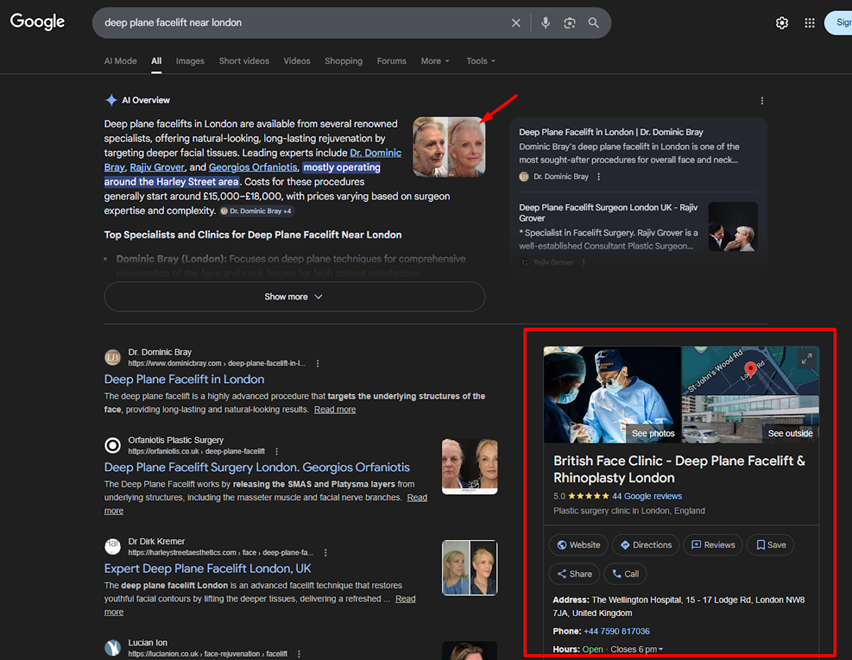Get Directions to British Face Clinic
The width and height of the screenshot is (852, 660).
pyautogui.click(x=645, y=545)
